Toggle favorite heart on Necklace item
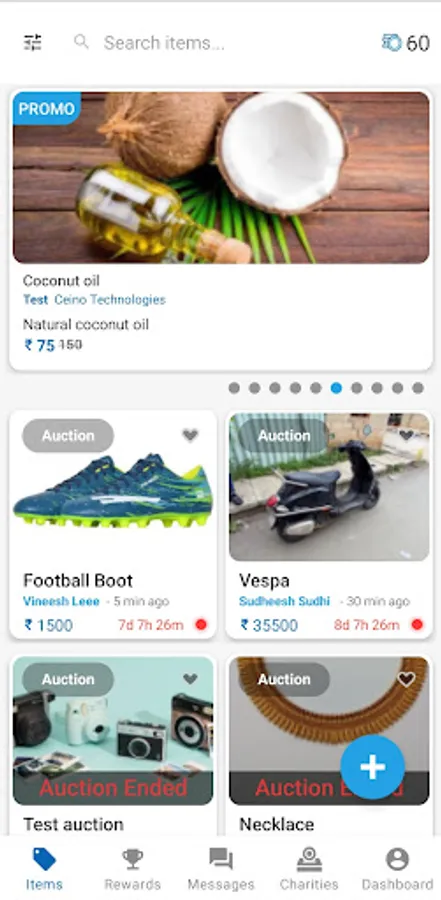 point(406,680)
